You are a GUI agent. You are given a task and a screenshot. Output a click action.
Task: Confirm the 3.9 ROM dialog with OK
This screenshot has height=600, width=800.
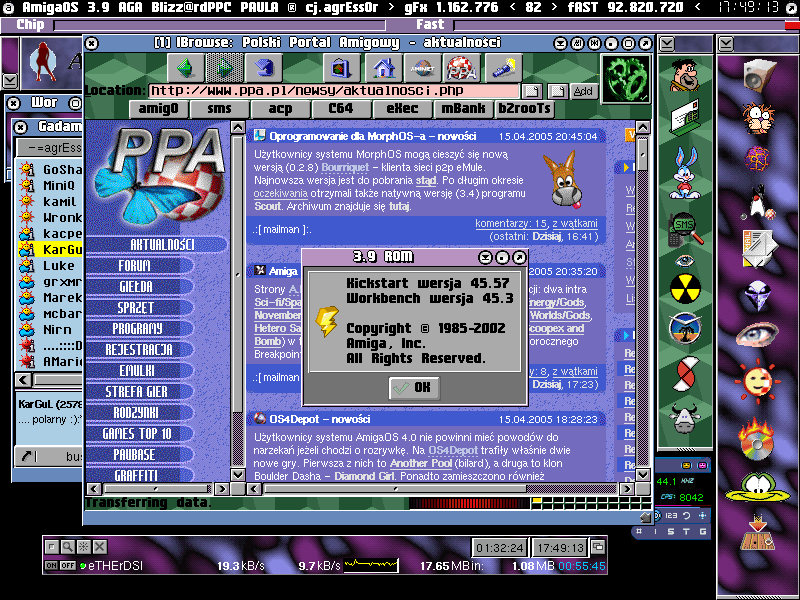414,388
